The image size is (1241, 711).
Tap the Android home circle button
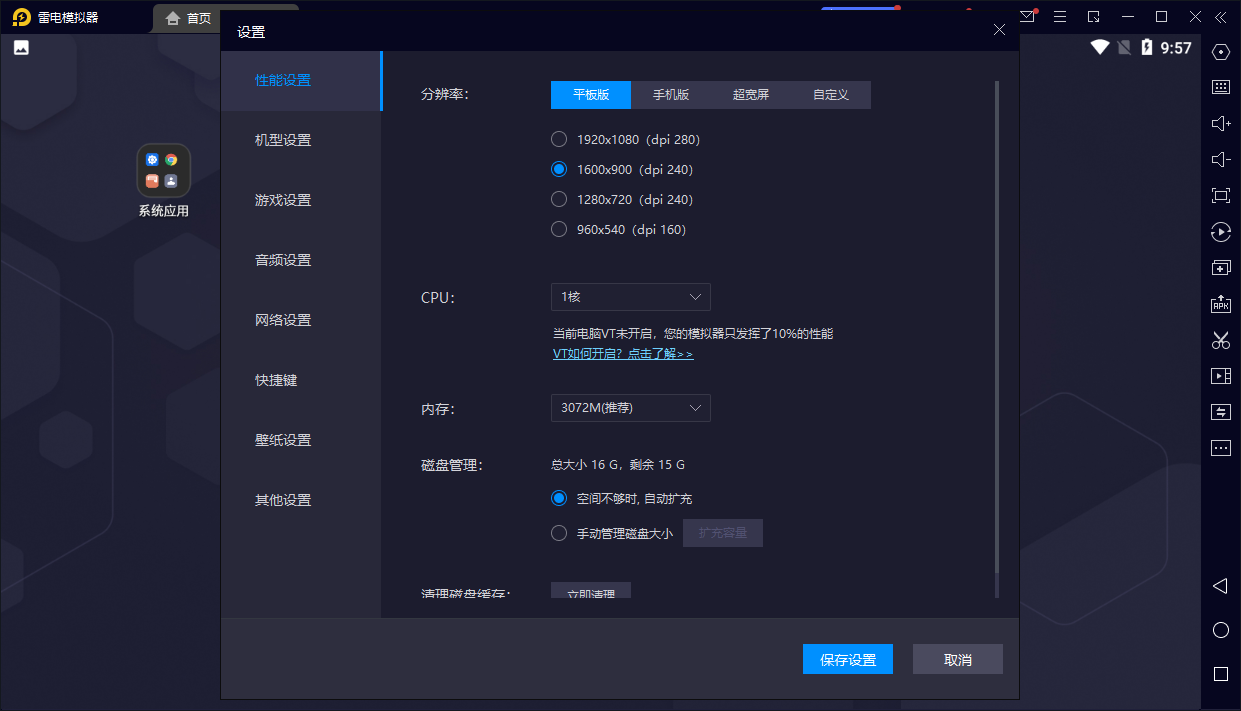coord(1220,630)
